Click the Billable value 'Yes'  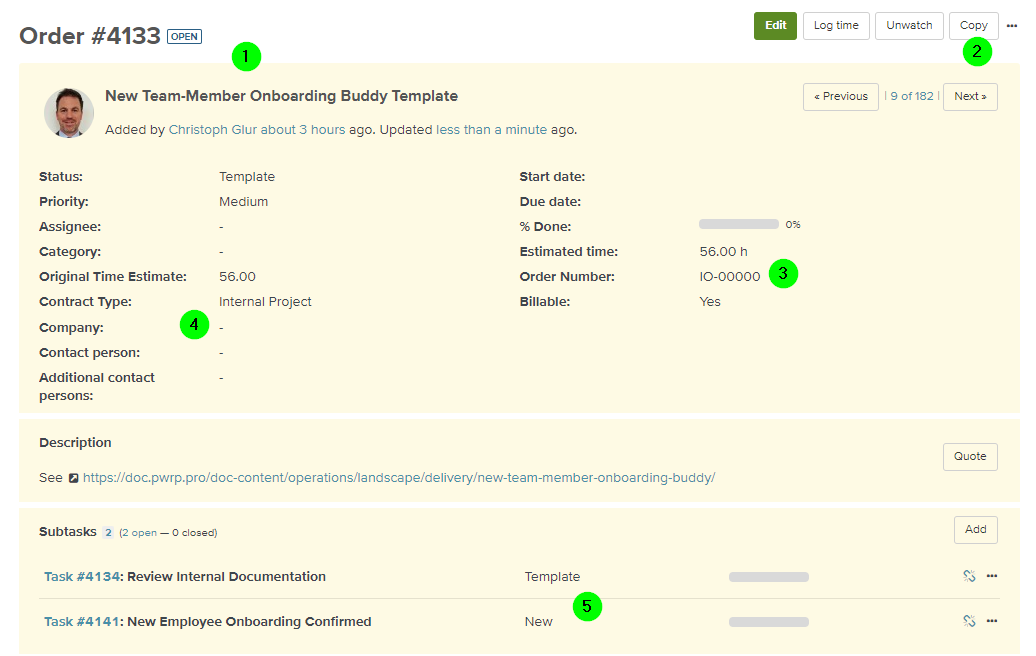tap(710, 302)
